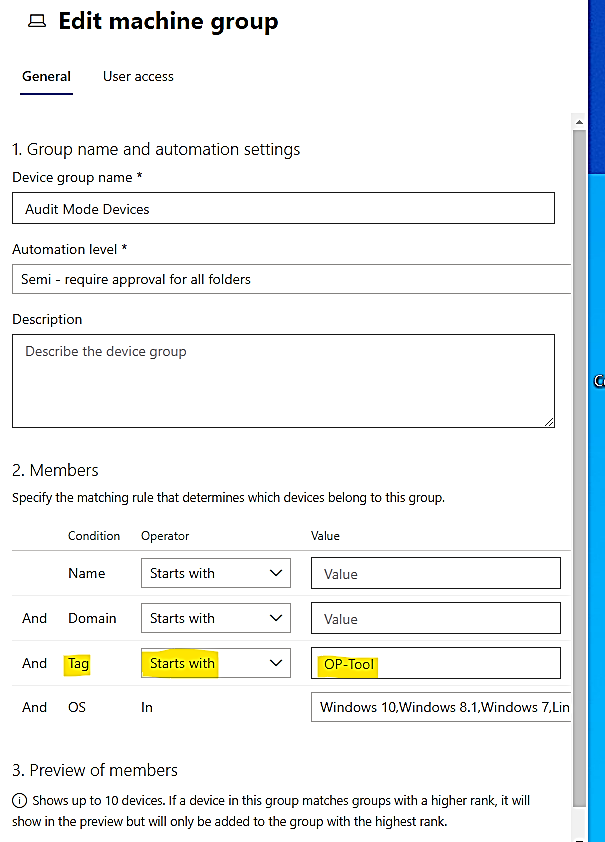Open the Automation level dropdown
This screenshot has width=605, height=842.
(291, 279)
